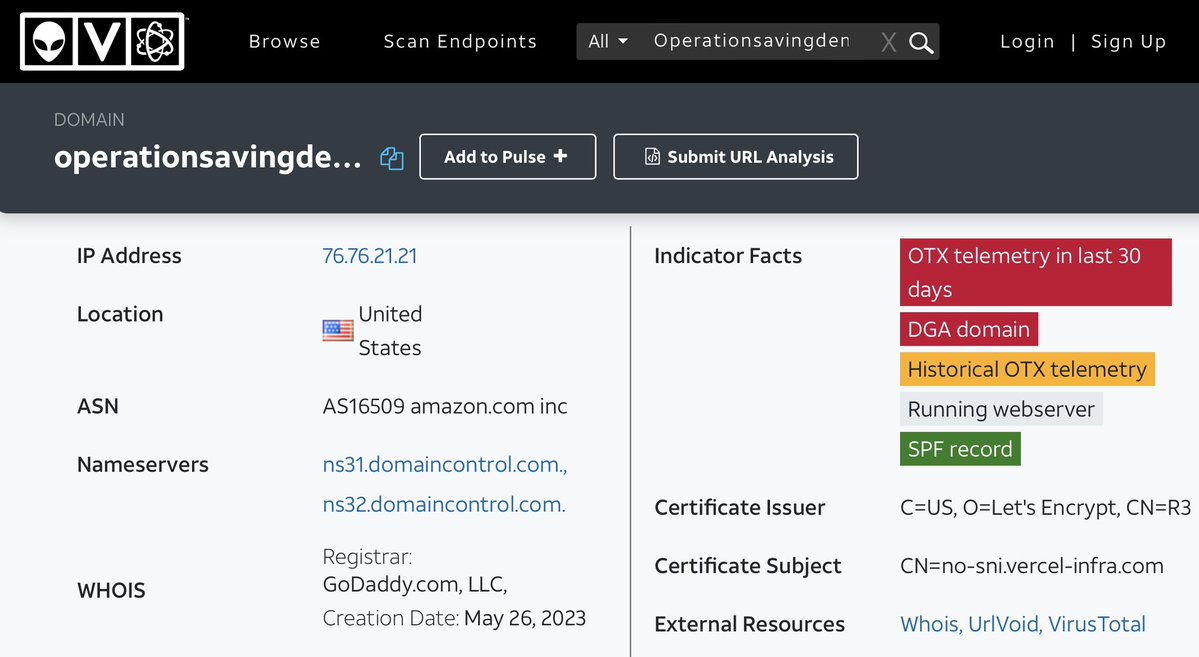Open the ns31.domaincontrol.com nameserver link
1199x657 pixels.
click(444, 465)
